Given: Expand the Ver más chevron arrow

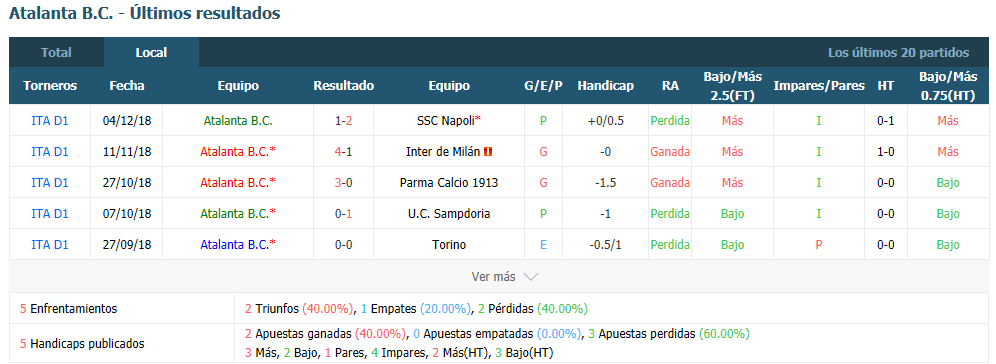Looking at the screenshot, I should click(x=531, y=277).
